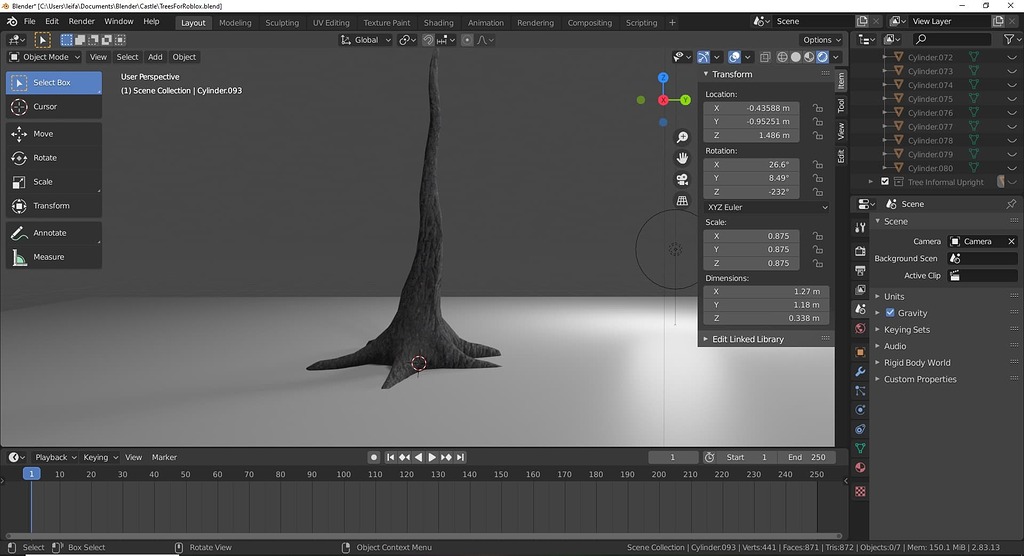Toggle show gizmos button

(703, 57)
